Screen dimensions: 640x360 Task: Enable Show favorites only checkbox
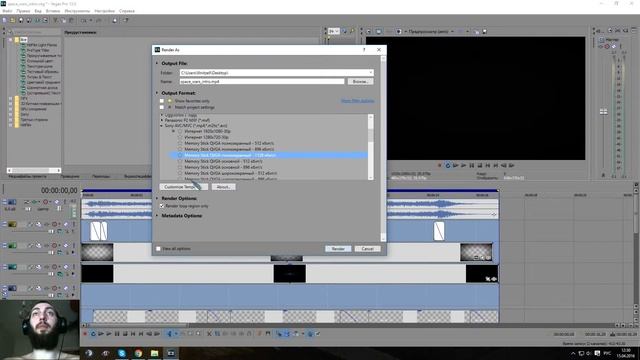[x=162, y=101]
